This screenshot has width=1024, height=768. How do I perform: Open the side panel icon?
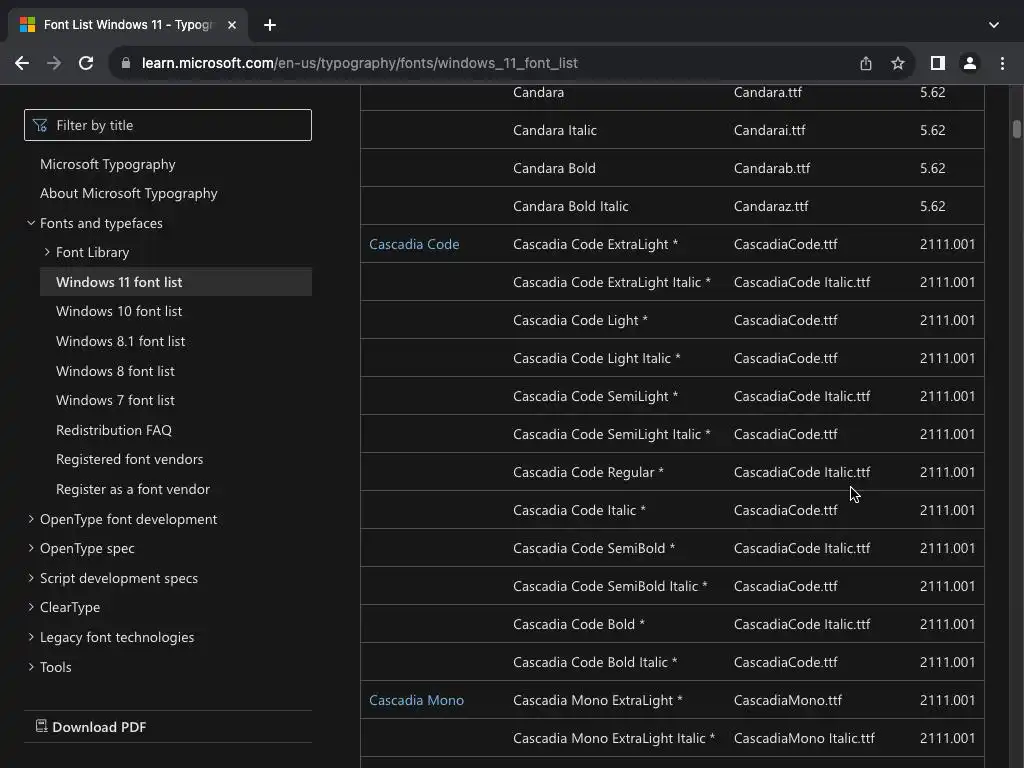(x=937, y=63)
